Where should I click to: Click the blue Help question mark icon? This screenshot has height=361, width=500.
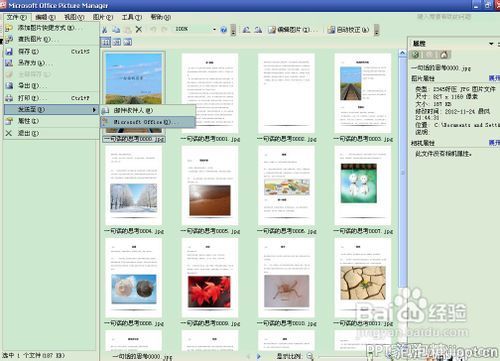pos(224,30)
